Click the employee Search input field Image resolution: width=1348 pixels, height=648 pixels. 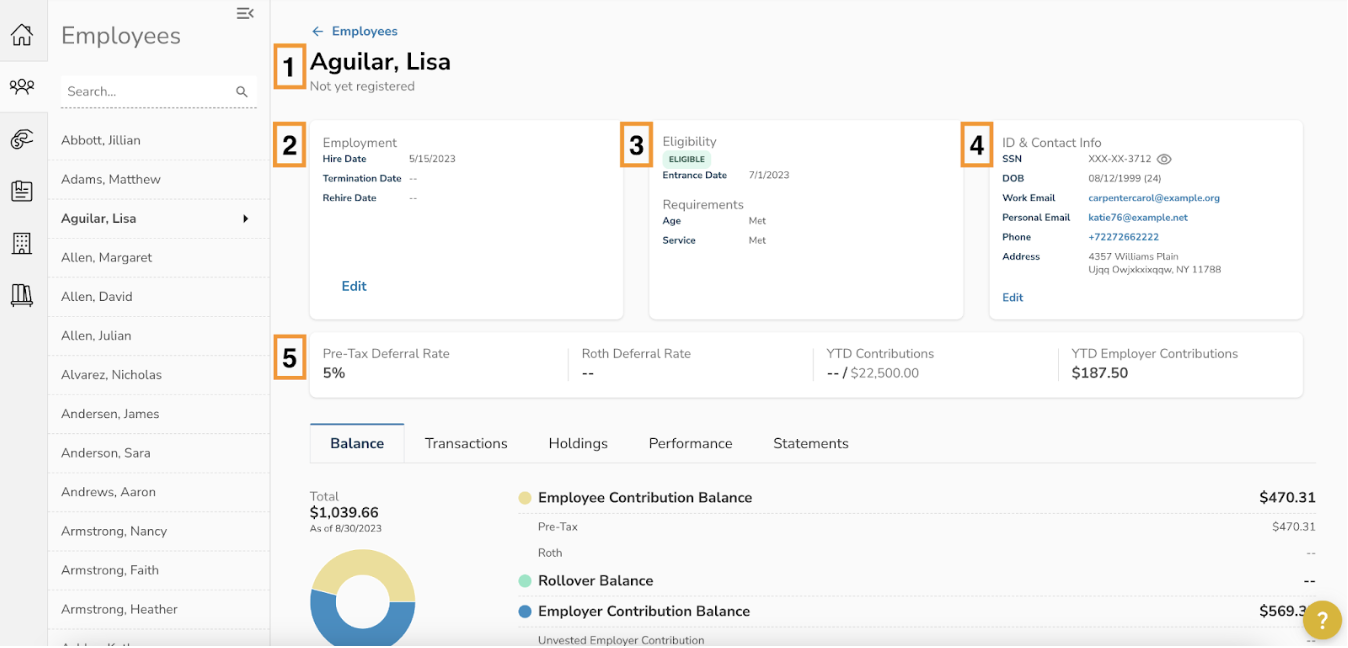[x=145, y=92]
